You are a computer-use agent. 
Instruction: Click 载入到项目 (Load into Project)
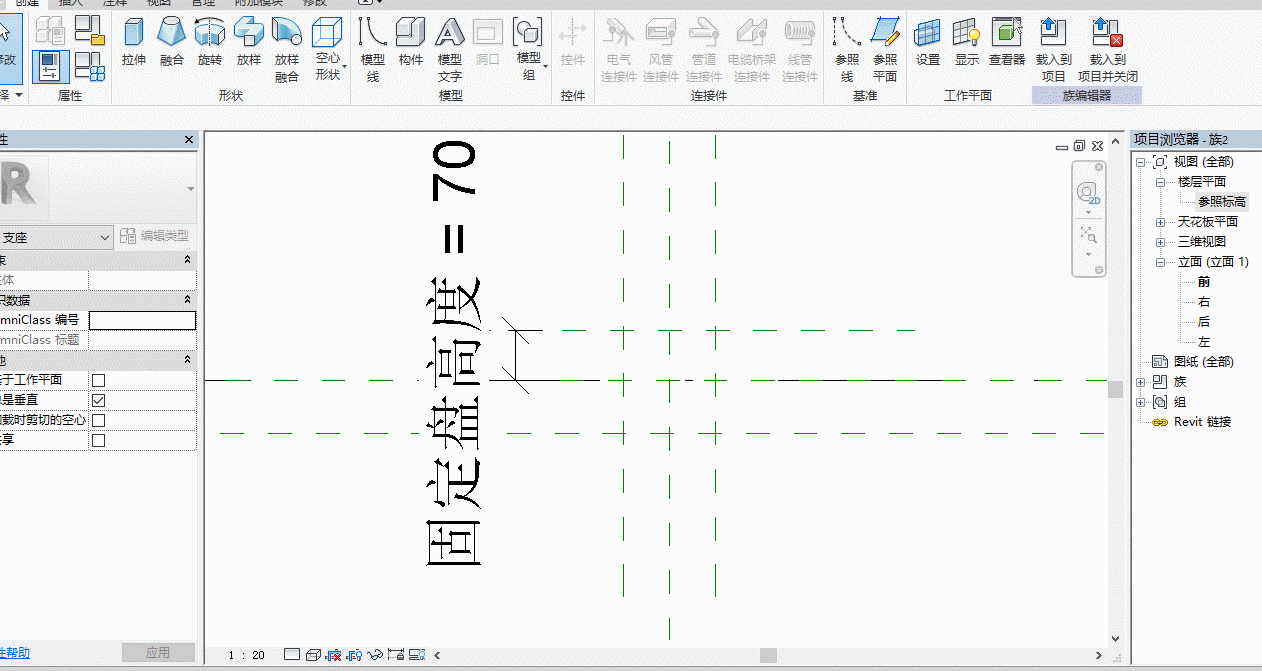[1053, 50]
